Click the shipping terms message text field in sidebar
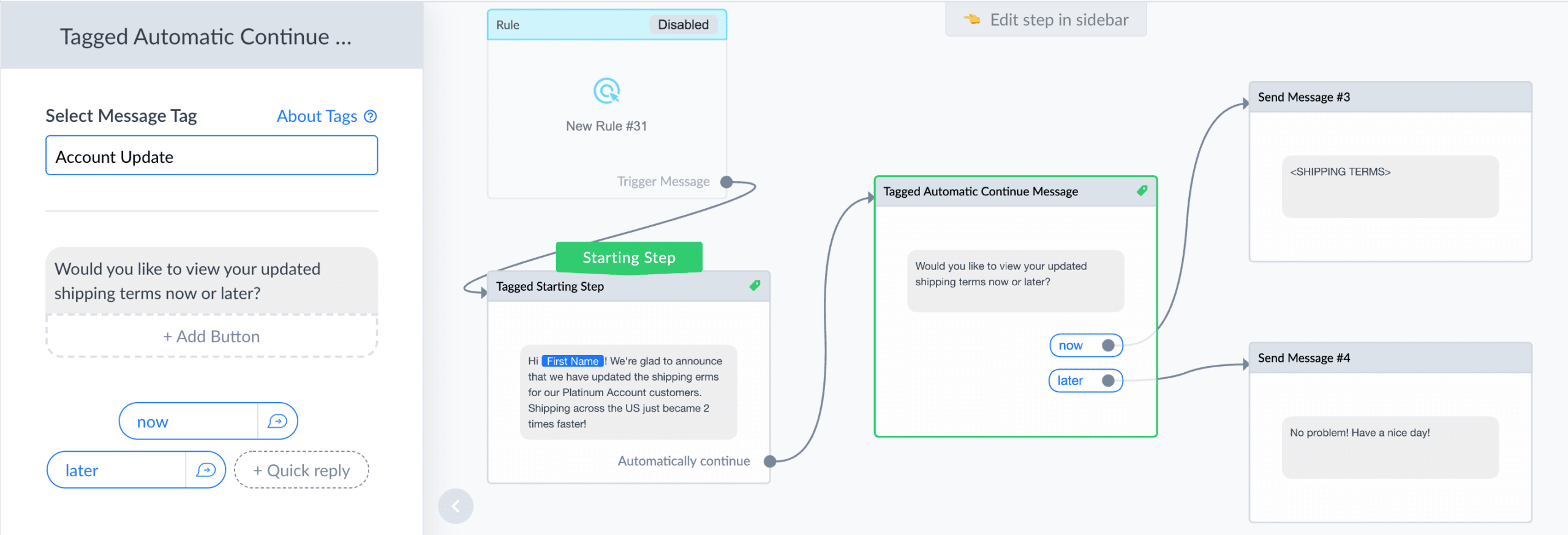1568x535 pixels. (x=212, y=281)
